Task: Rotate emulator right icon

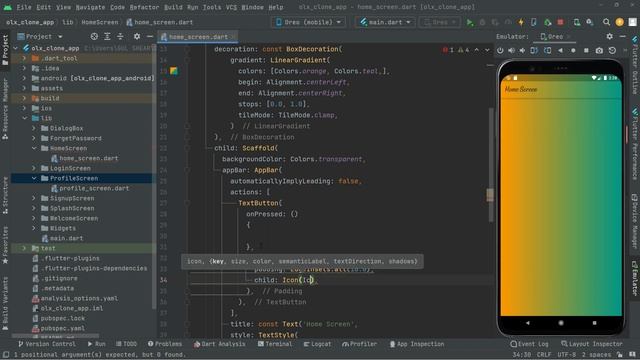Action: click(x=547, y=51)
